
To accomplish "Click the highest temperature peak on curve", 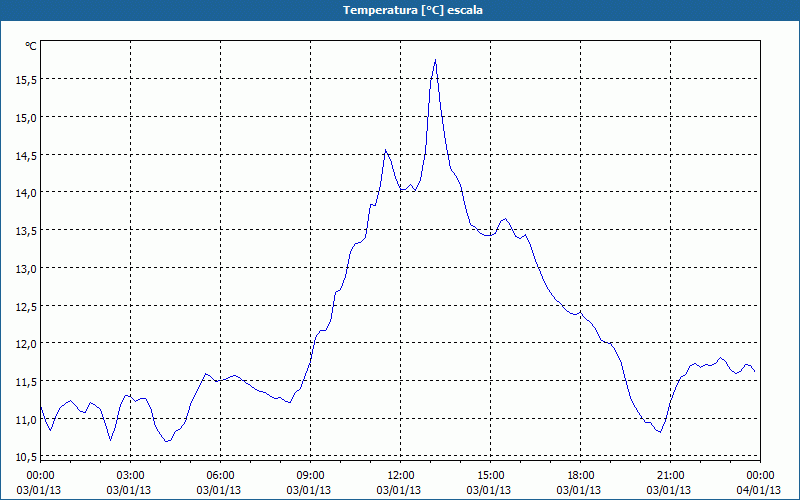I will click(435, 60).
